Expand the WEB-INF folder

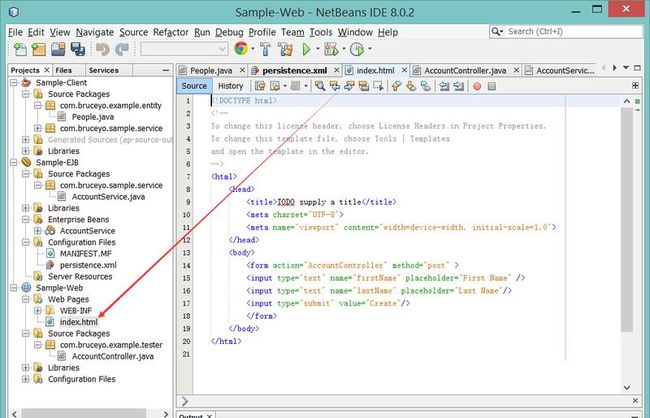point(38,310)
